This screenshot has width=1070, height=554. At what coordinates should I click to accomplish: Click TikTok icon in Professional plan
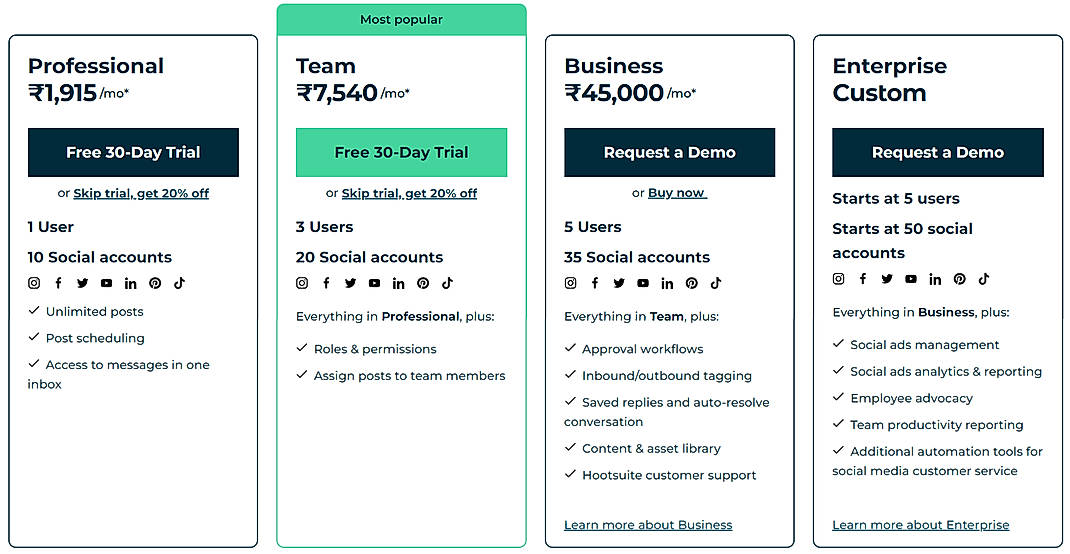(x=179, y=283)
